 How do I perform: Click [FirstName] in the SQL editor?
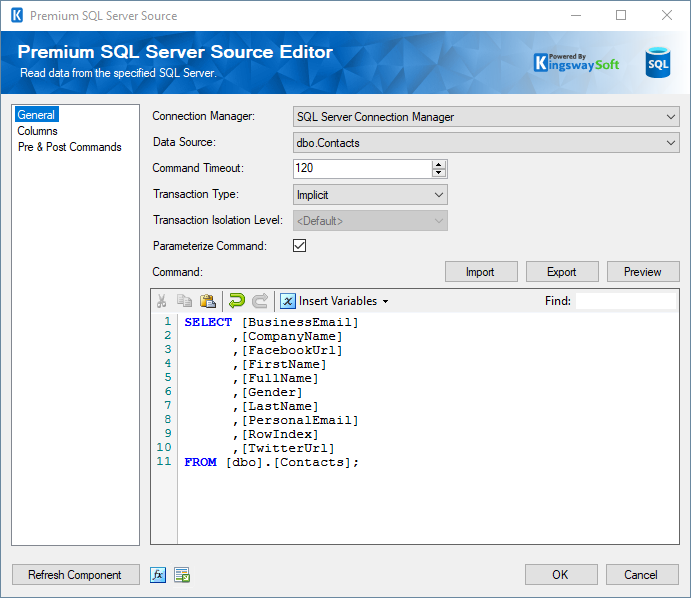[x=284, y=365]
